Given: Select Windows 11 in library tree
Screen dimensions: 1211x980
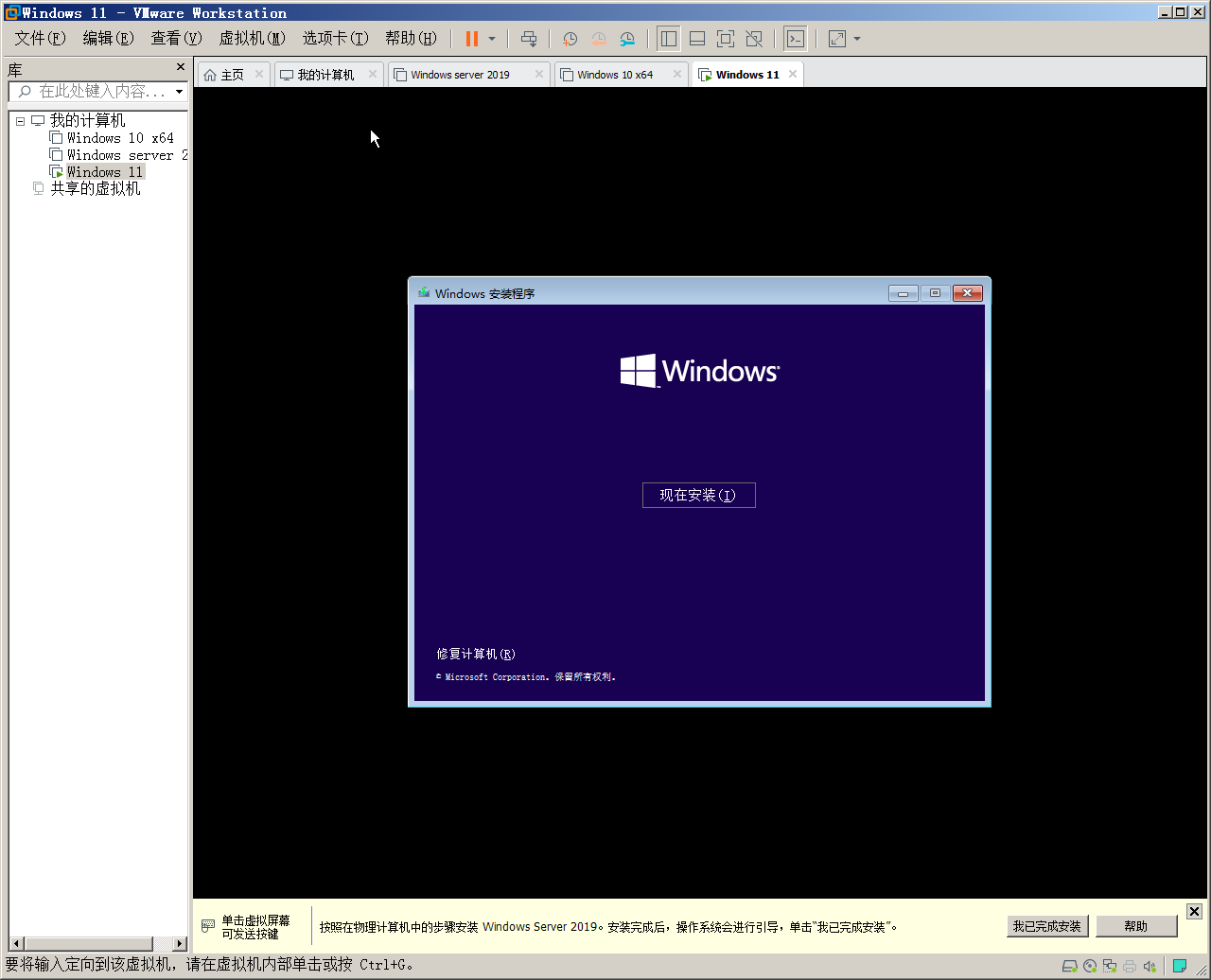Looking at the screenshot, I should pos(105,172).
